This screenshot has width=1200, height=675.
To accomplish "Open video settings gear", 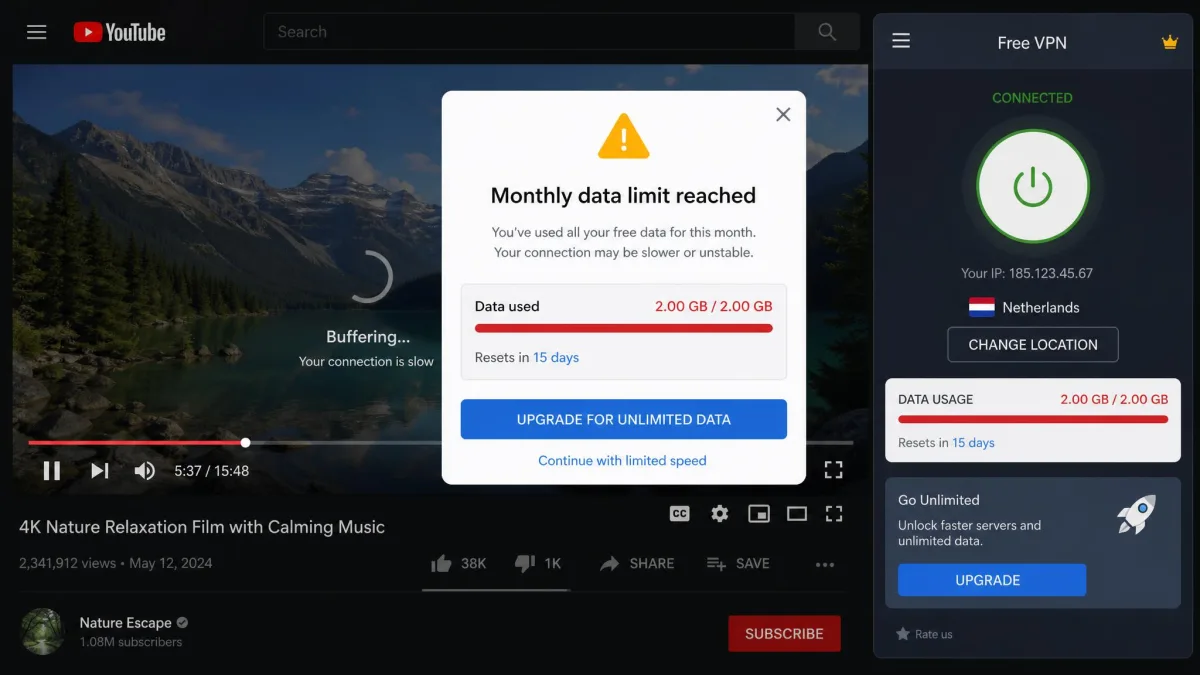I will tap(719, 513).
